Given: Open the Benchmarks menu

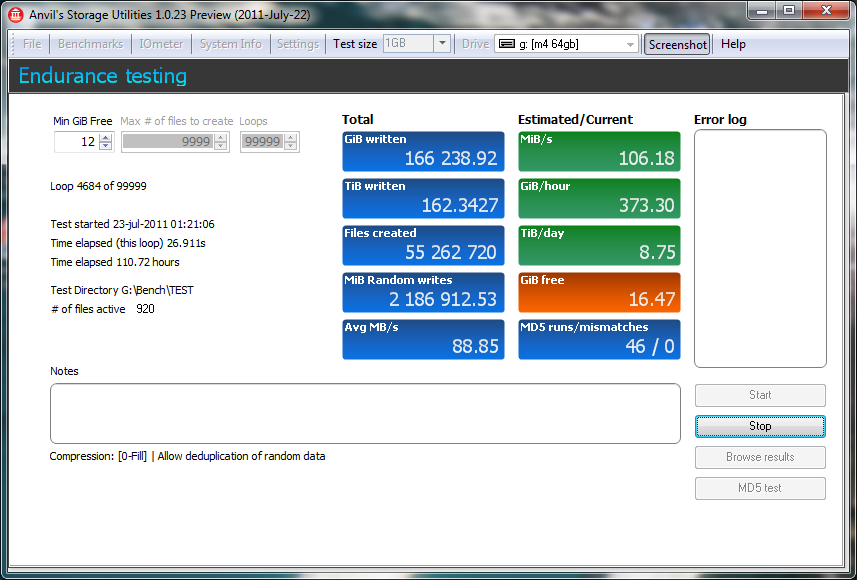Looking at the screenshot, I should coord(90,44).
